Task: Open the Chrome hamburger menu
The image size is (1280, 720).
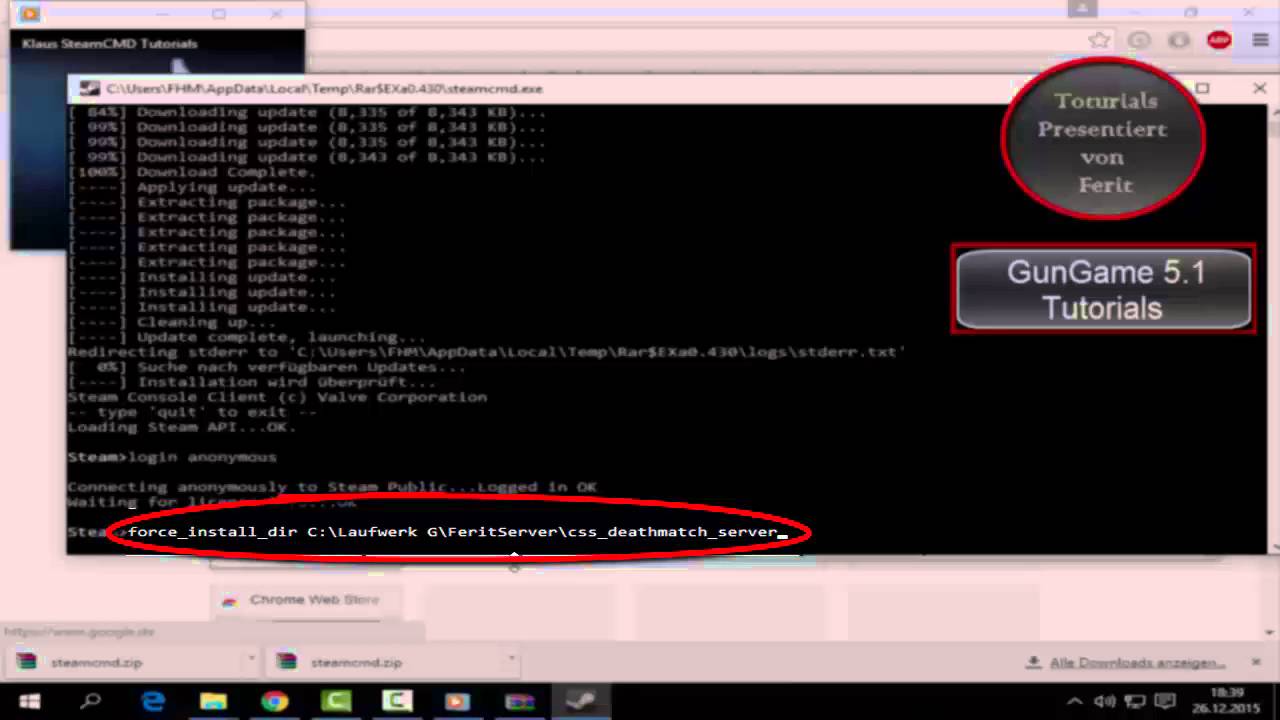Action: (1259, 40)
